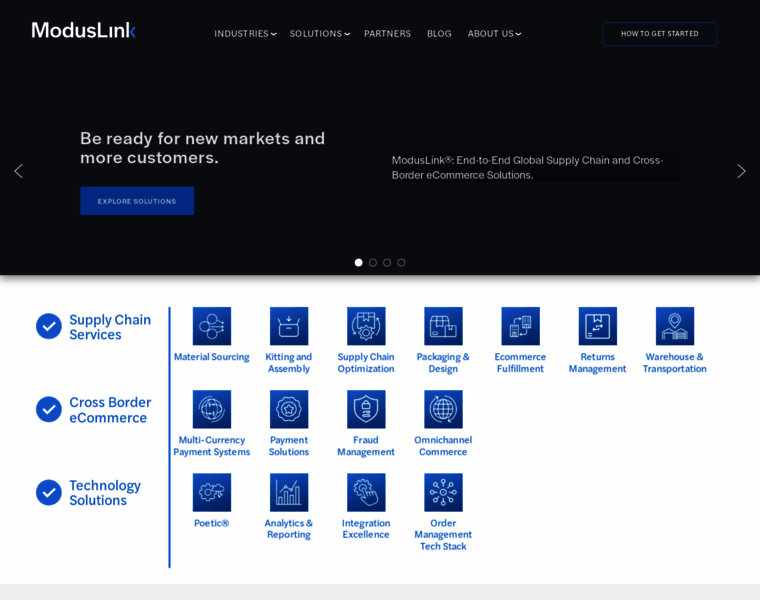Screen dimensions: 760x600
Task: Click the Explore Solutions button
Action: [x=137, y=201]
